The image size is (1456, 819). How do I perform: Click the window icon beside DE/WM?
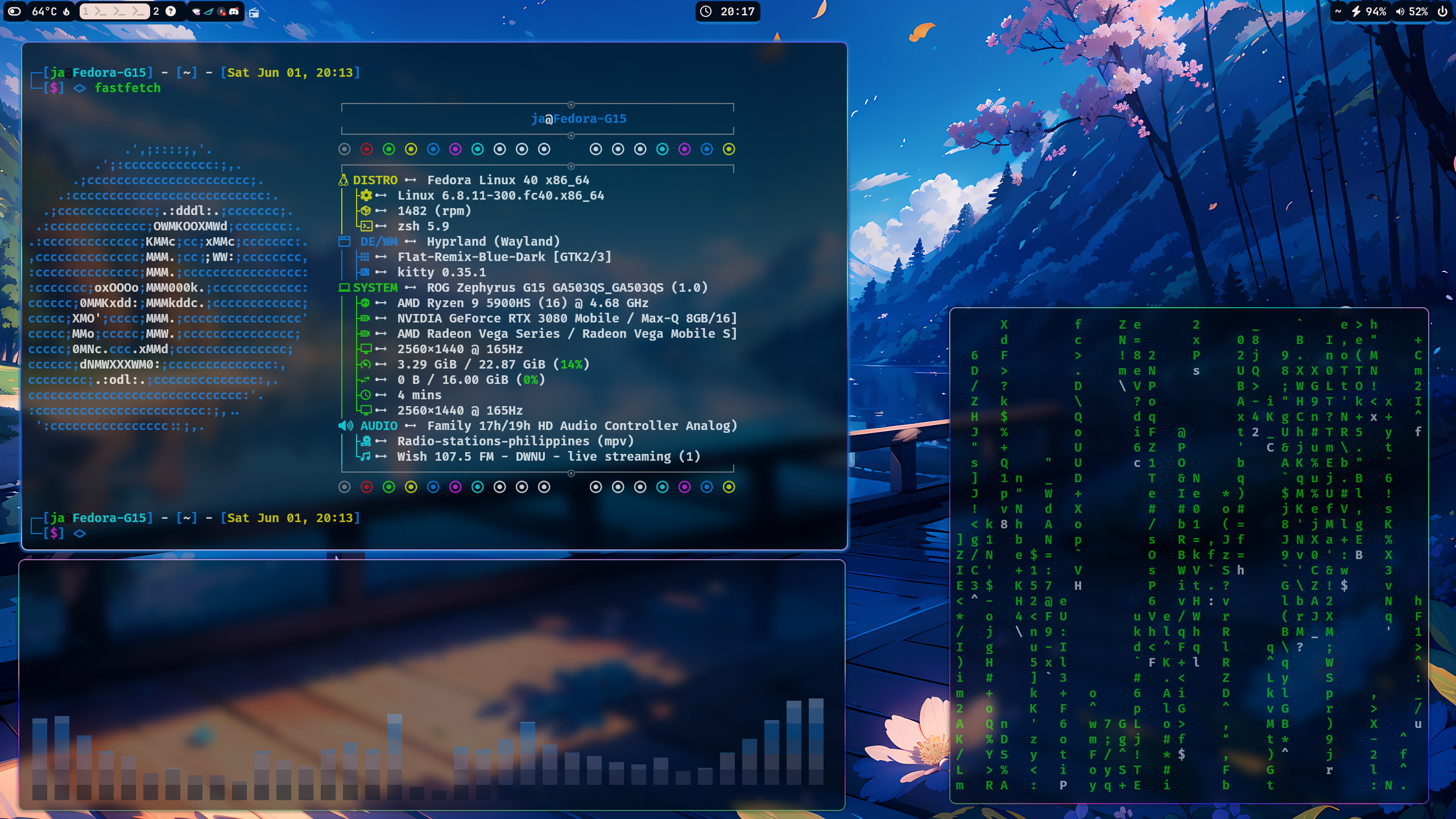pos(344,241)
